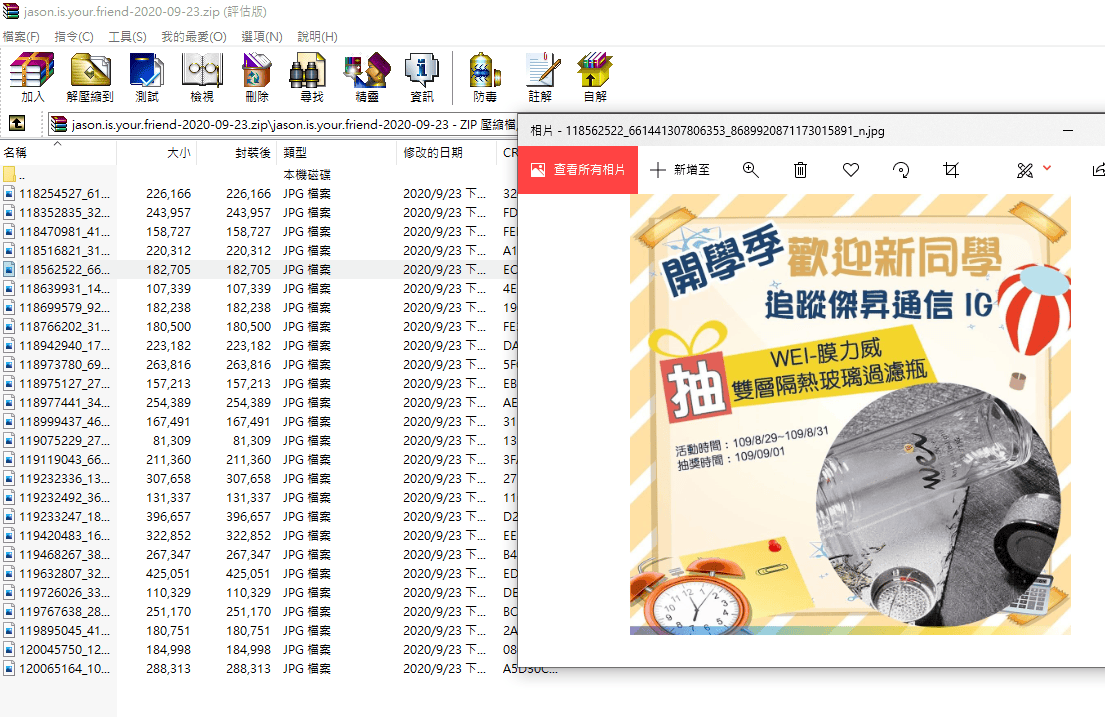Click the heart favorite icon in Photos
The height and width of the screenshot is (717, 1105).
click(851, 170)
